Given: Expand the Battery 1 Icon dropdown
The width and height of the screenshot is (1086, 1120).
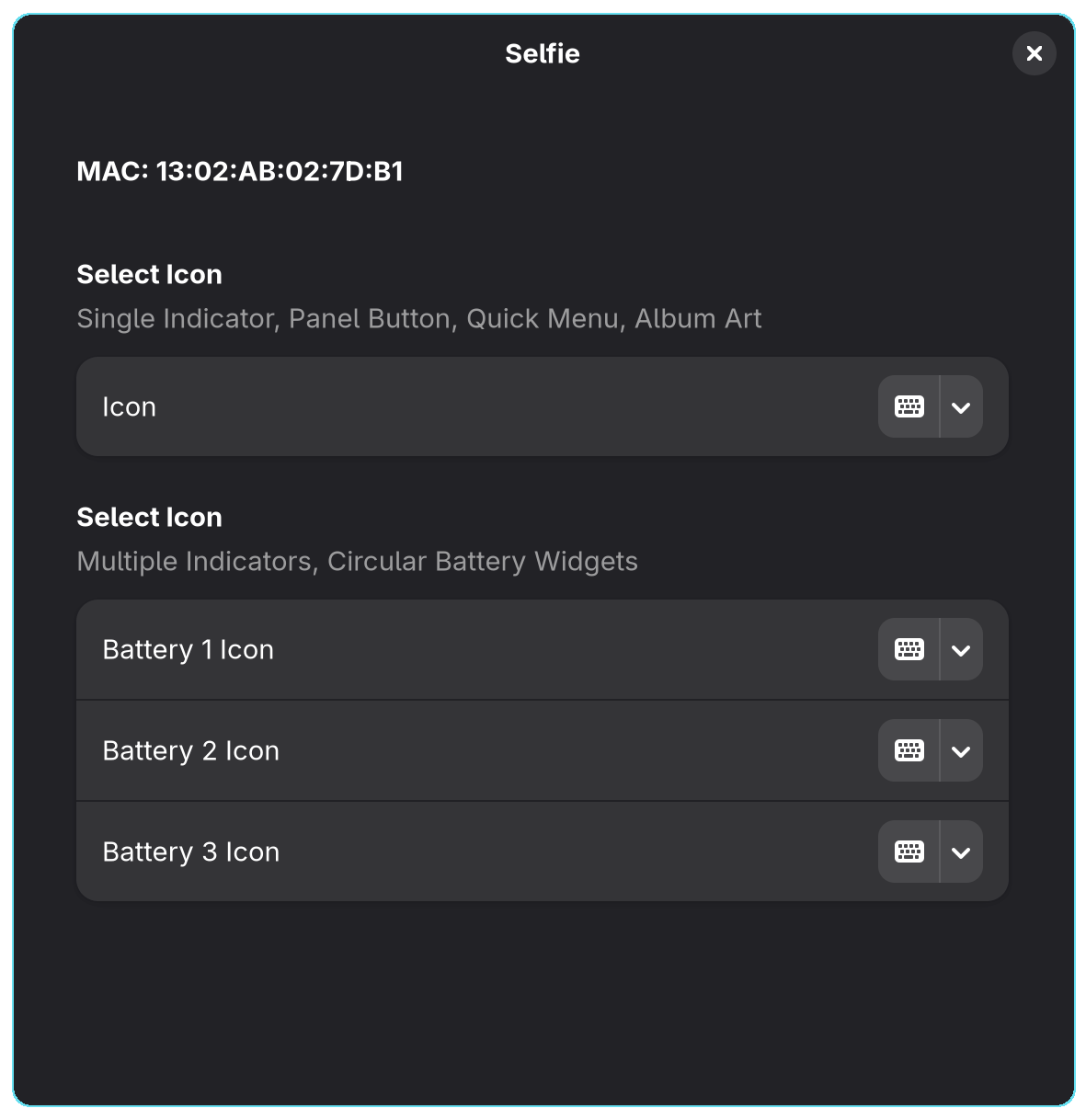Looking at the screenshot, I should [962, 649].
